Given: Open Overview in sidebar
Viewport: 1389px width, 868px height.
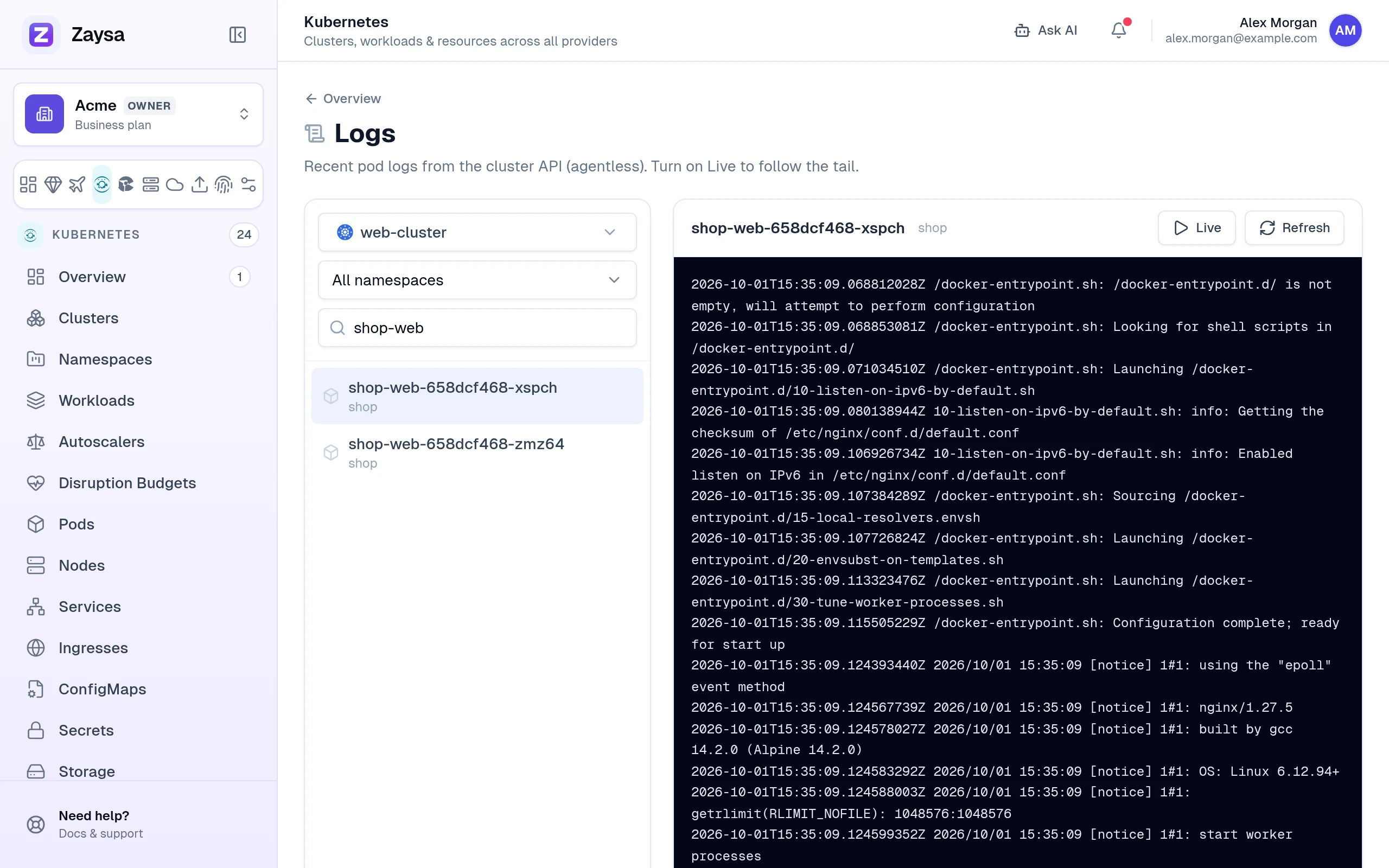Looking at the screenshot, I should pyautogui.click(x=138, y=277).
